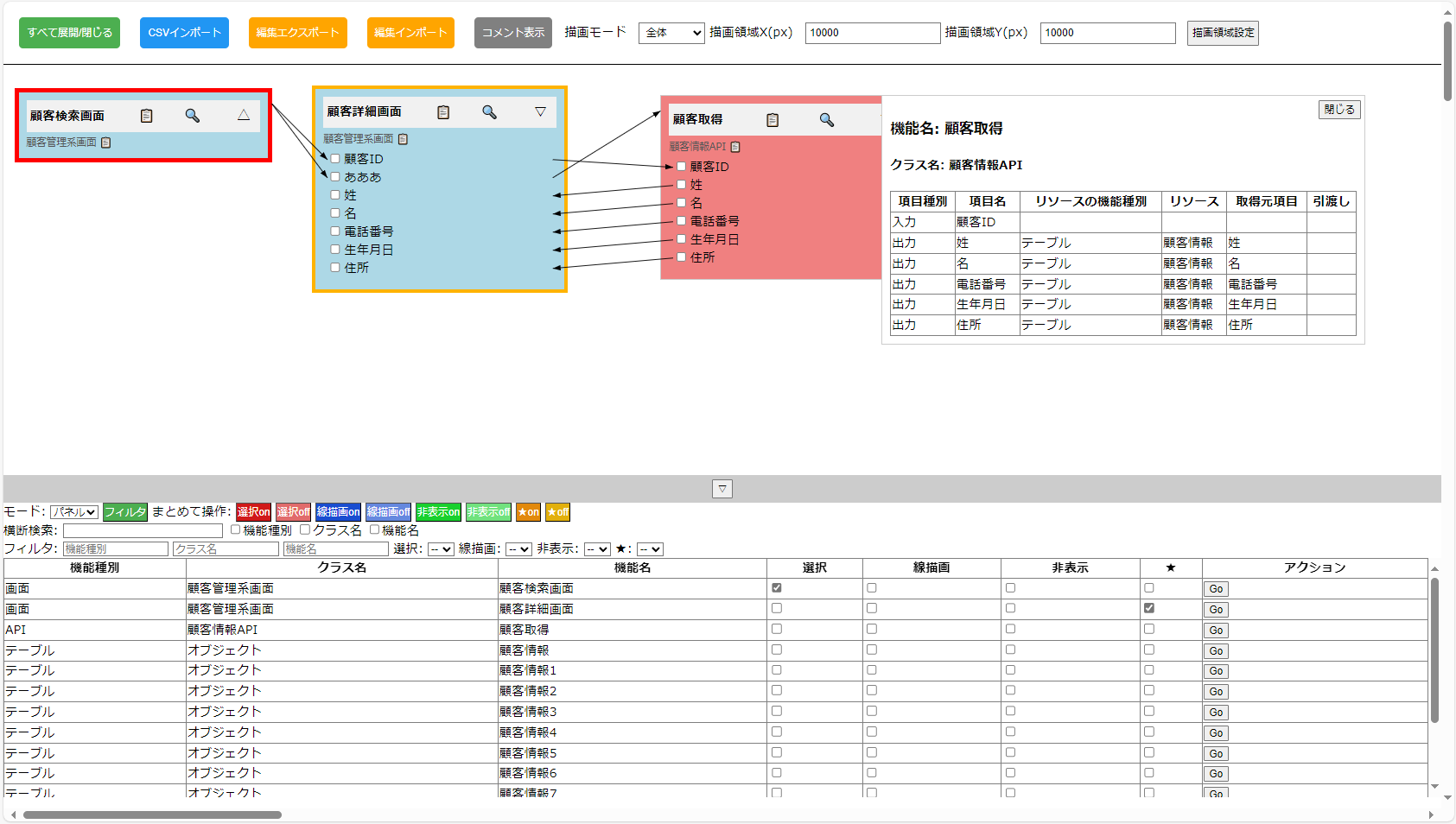The width and height of the screenshot is (1456, 824).
Task: Click the magnifier icon on 顧客検索画面 panel
Action: tap(193, 115)
